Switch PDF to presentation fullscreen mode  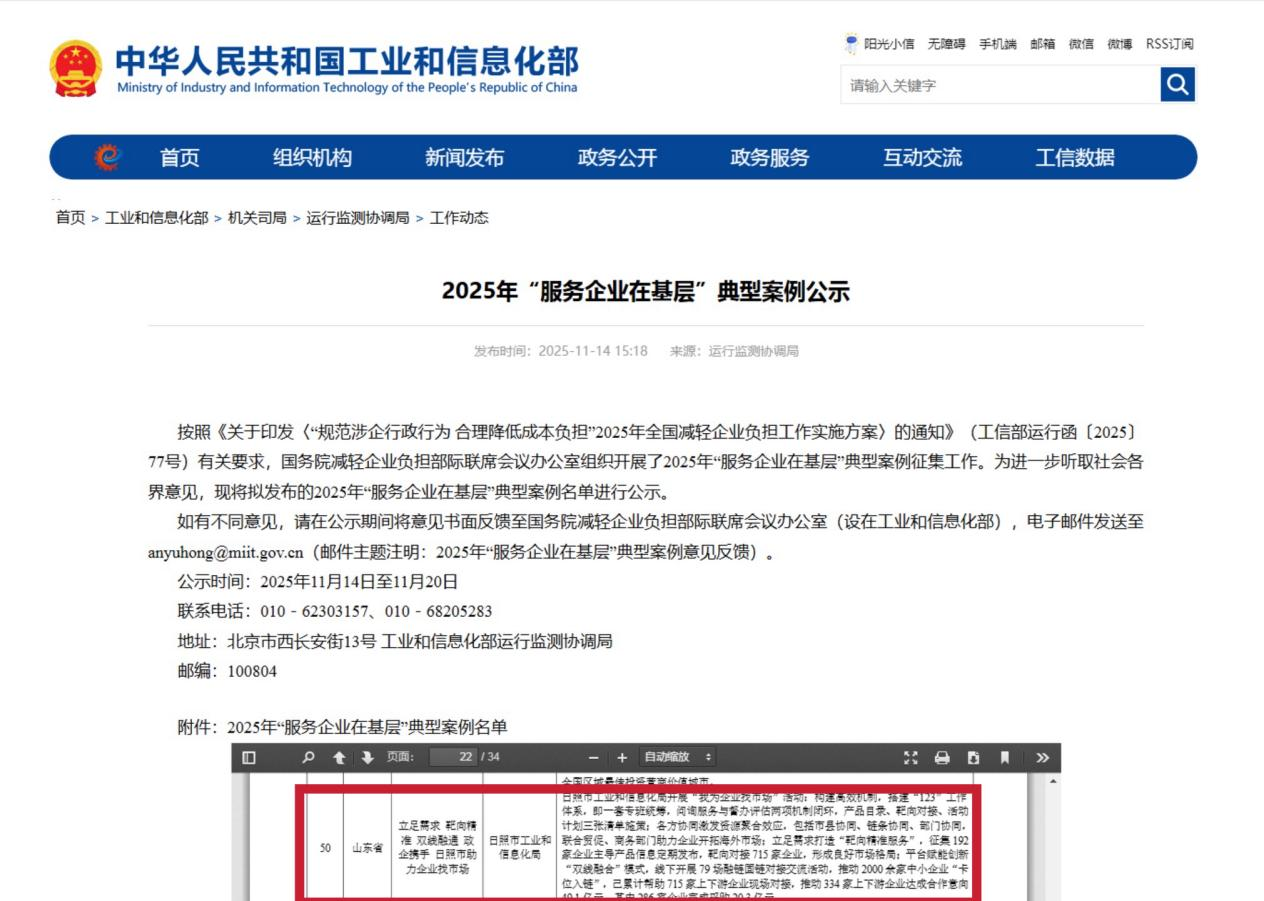pos(910,758)
